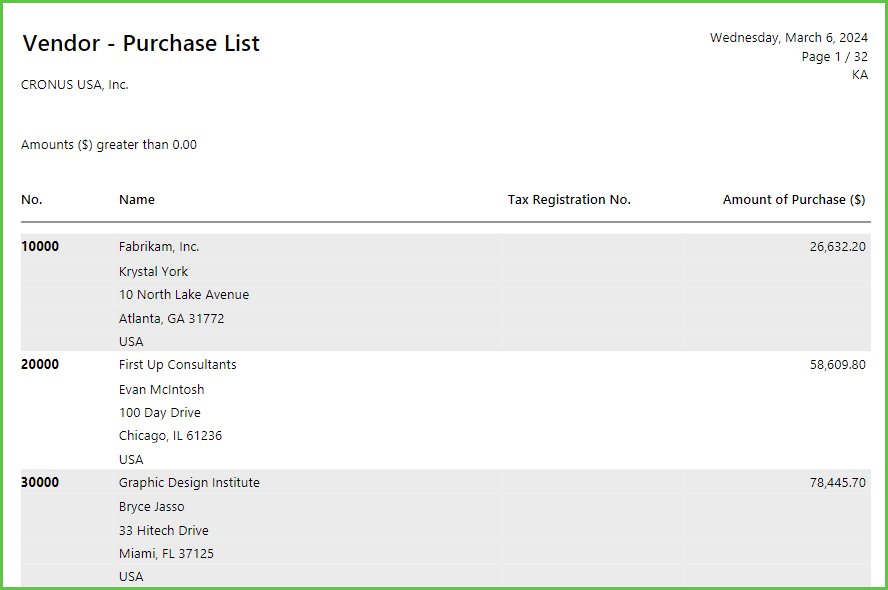This screenshot has width=888, height=590.
Task: Select vendor number 20000
Action: [40, 365]
